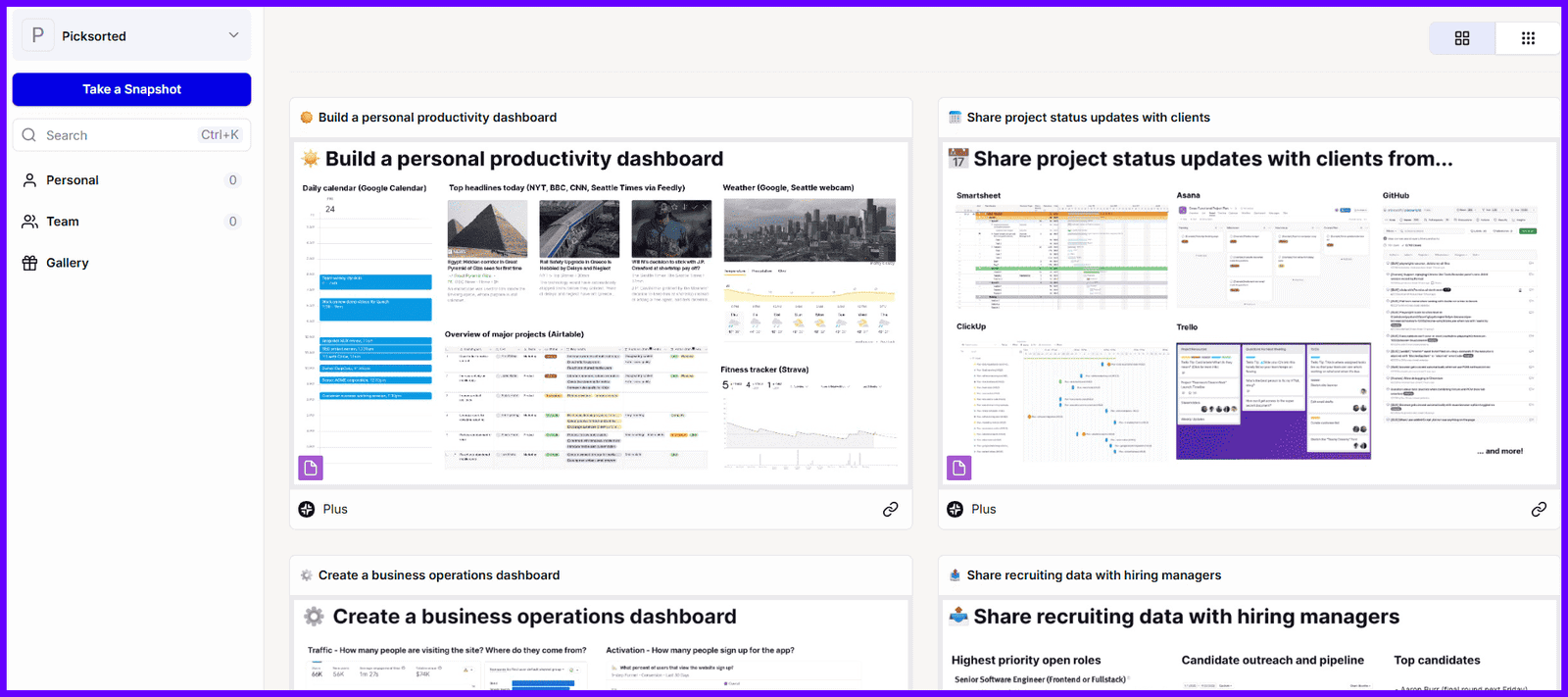This screenshot has width=1568, height=697.
Task: Click the Take a Snapshot button
Action: coord(131,89)
